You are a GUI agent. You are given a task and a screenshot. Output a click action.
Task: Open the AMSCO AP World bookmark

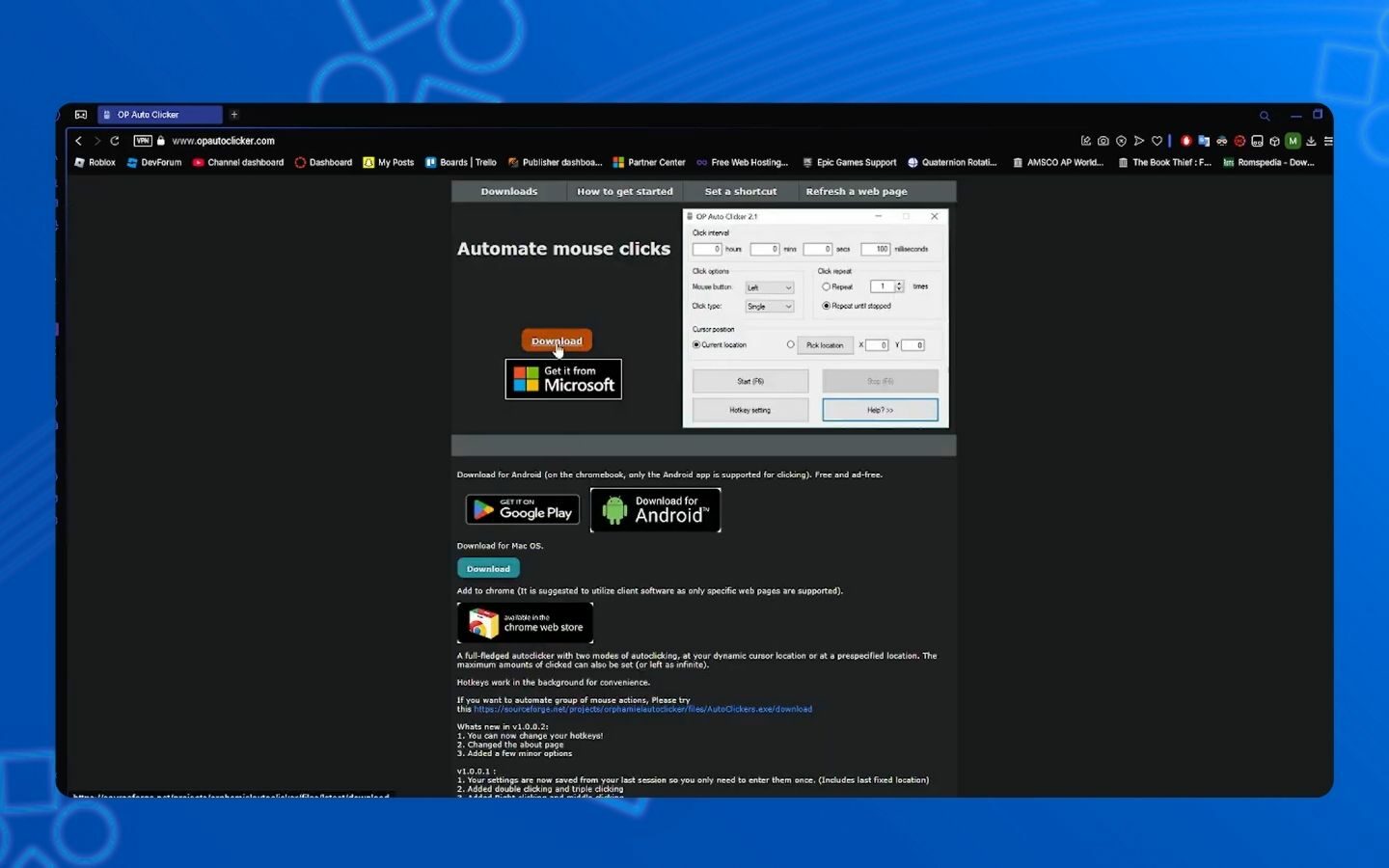1058,163
